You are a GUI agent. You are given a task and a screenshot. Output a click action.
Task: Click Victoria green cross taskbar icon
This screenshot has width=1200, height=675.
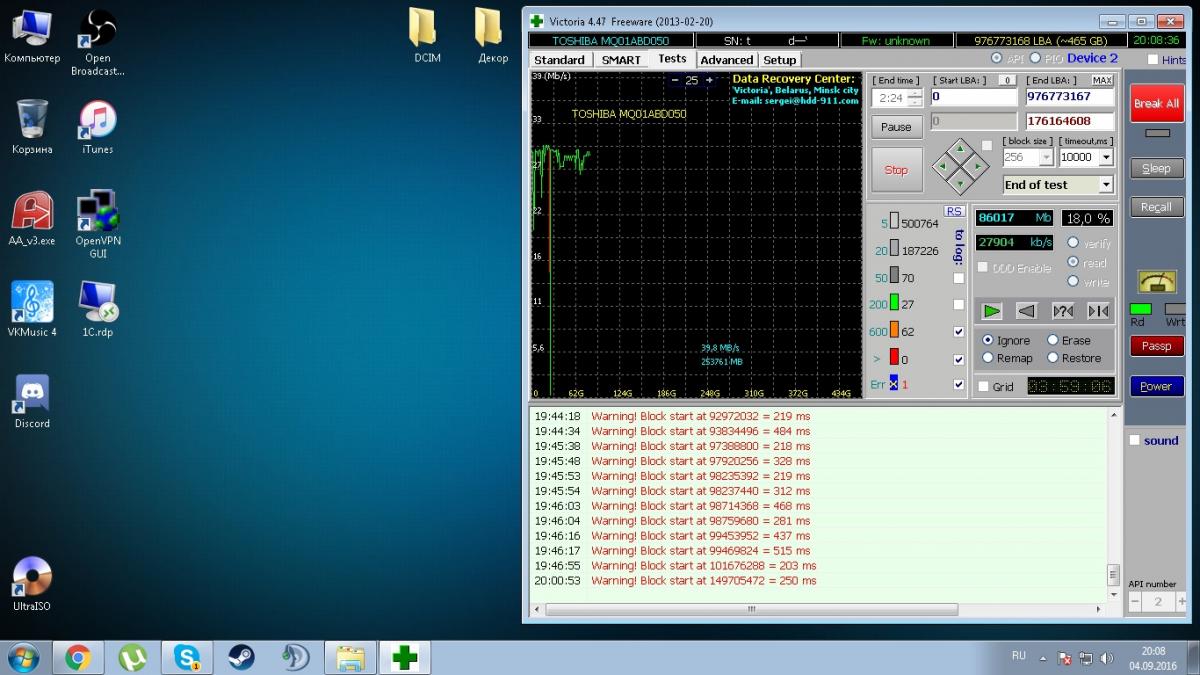(x=404, y=657)
